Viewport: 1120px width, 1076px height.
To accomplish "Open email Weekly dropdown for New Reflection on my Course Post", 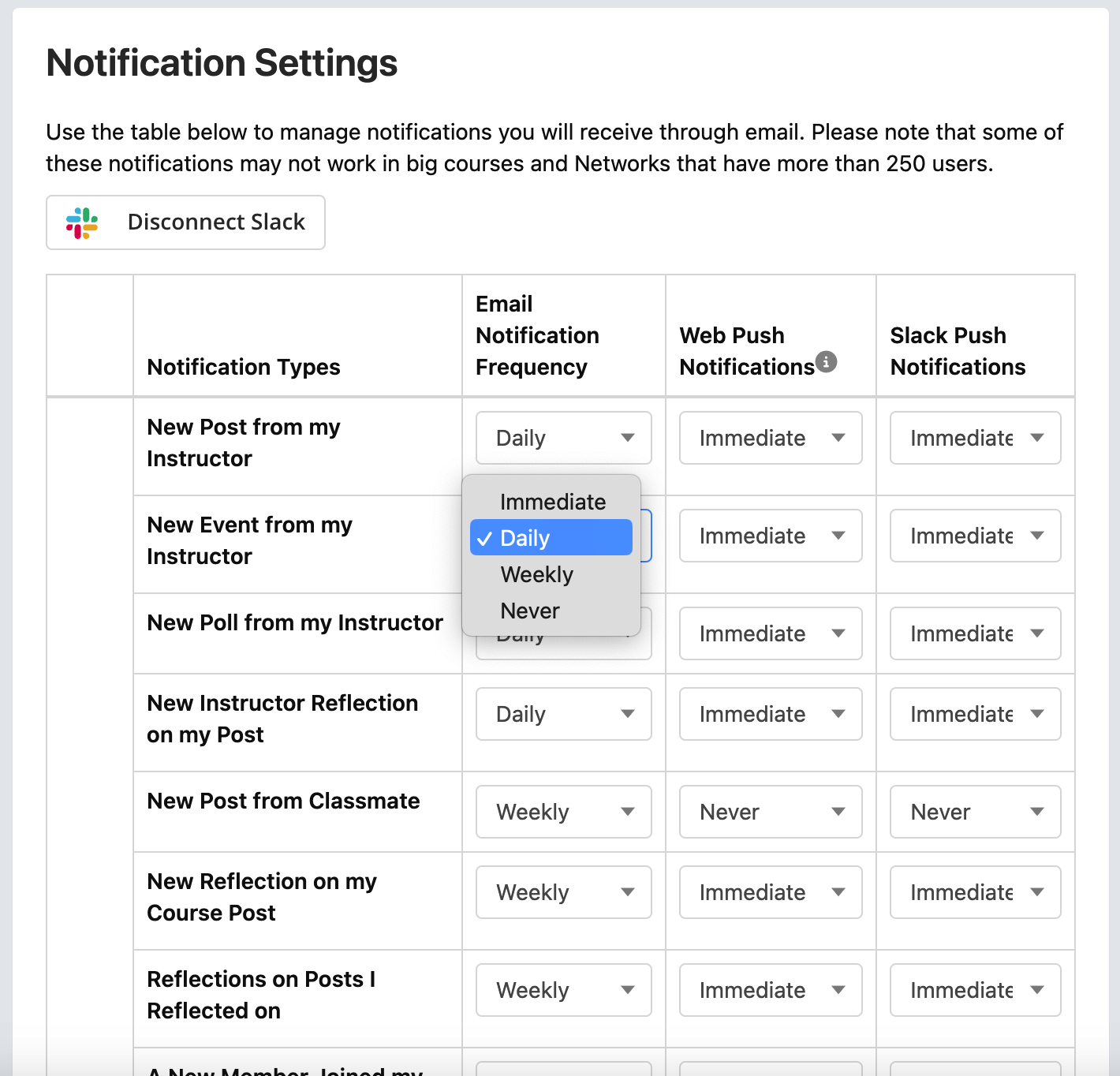I will pyautogui.click(x=564, y=892).
